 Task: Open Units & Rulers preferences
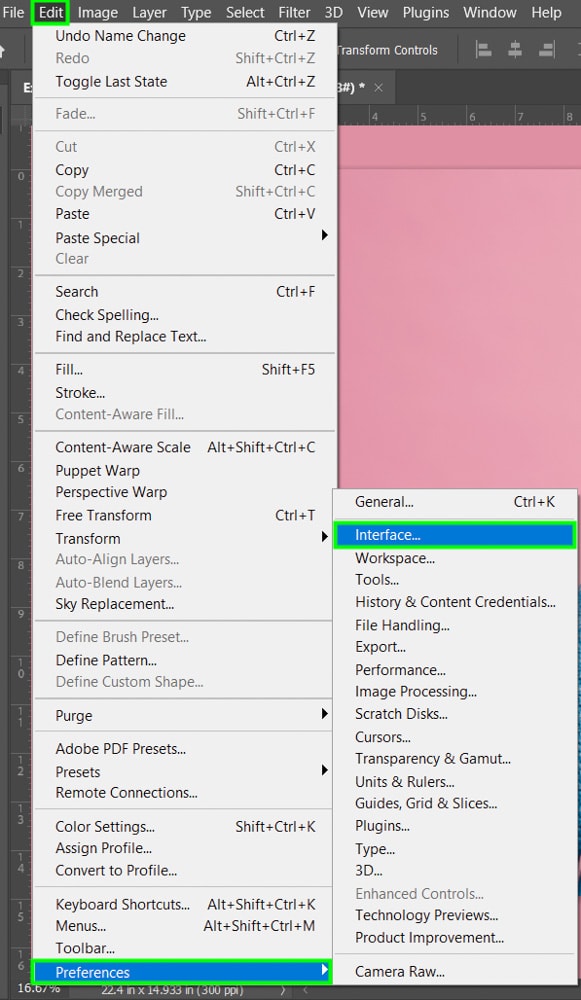click(x=455, y=781)
